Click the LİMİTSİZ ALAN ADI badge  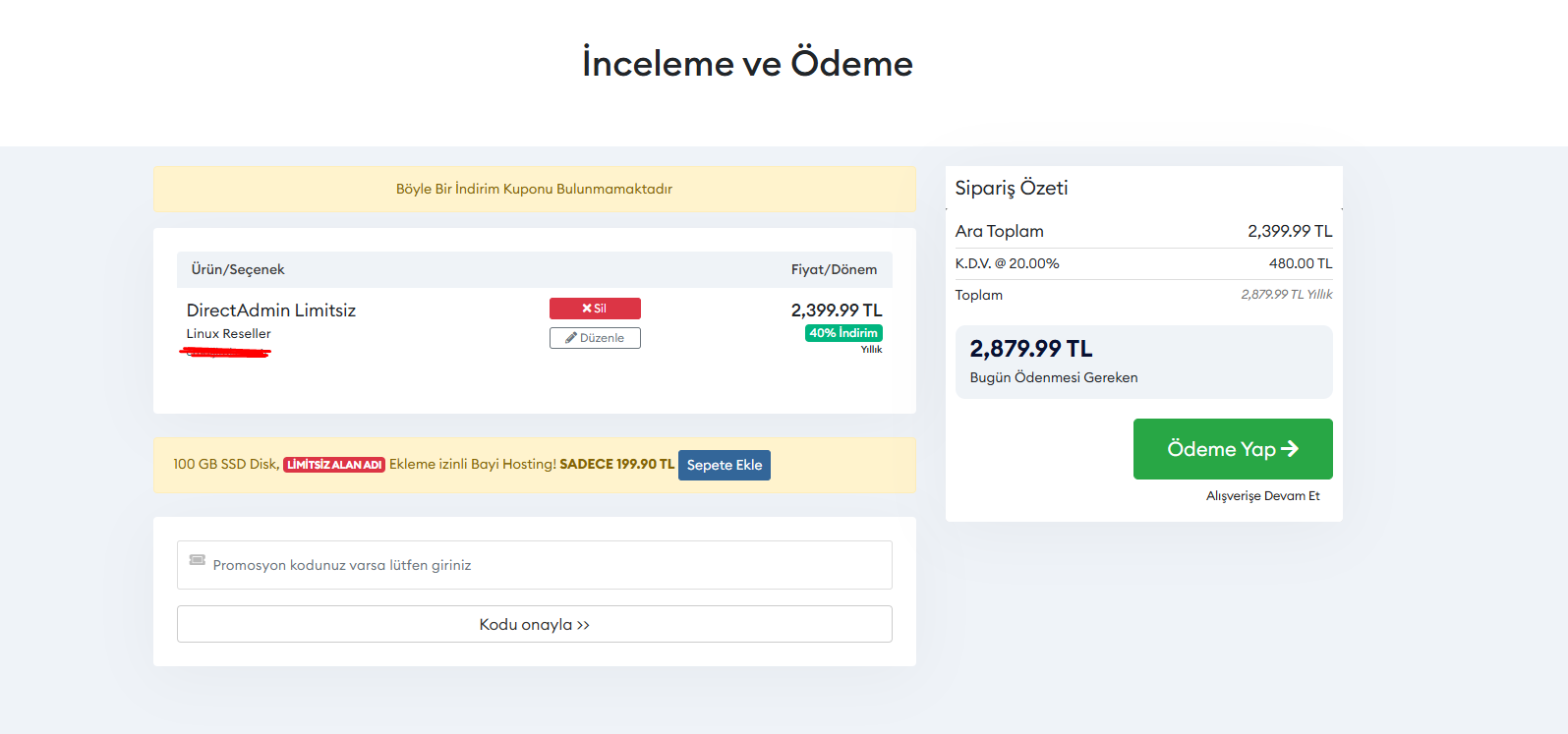334,465
